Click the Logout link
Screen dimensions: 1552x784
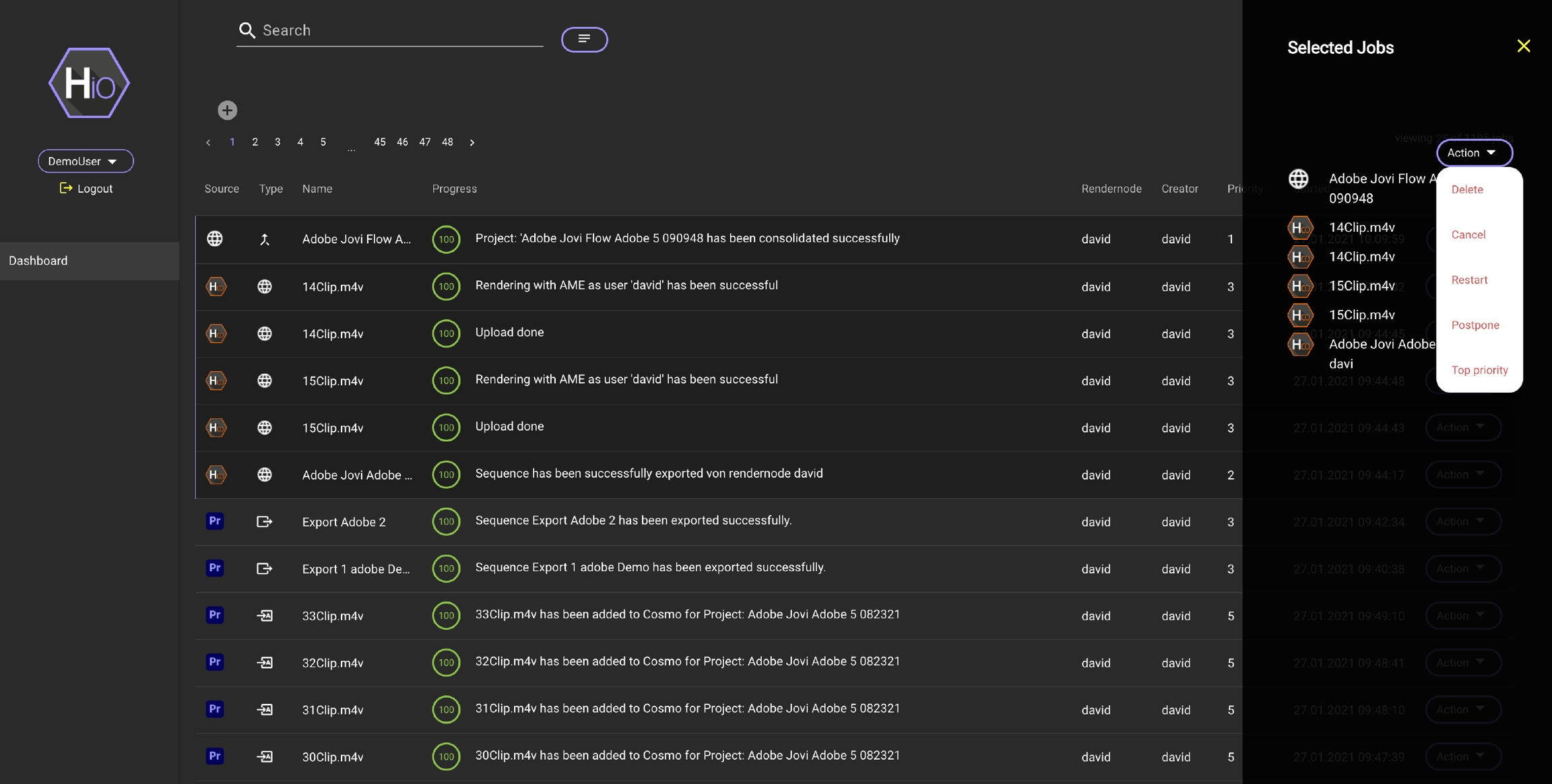[x=95, y=189]
